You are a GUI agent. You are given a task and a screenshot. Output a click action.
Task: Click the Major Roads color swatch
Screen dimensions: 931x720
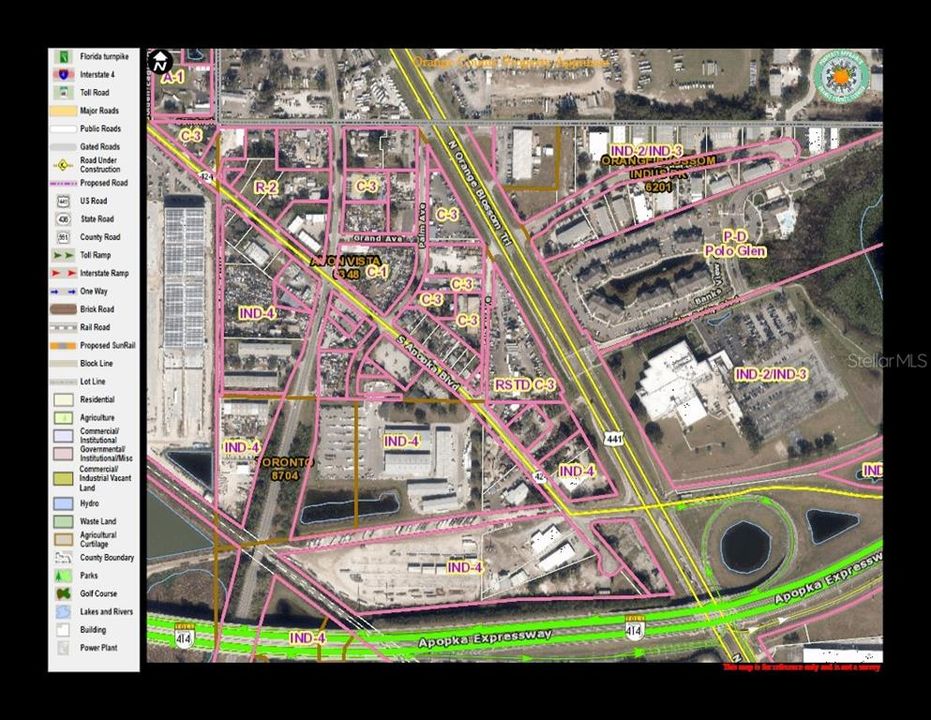click(x=62, y=110)
